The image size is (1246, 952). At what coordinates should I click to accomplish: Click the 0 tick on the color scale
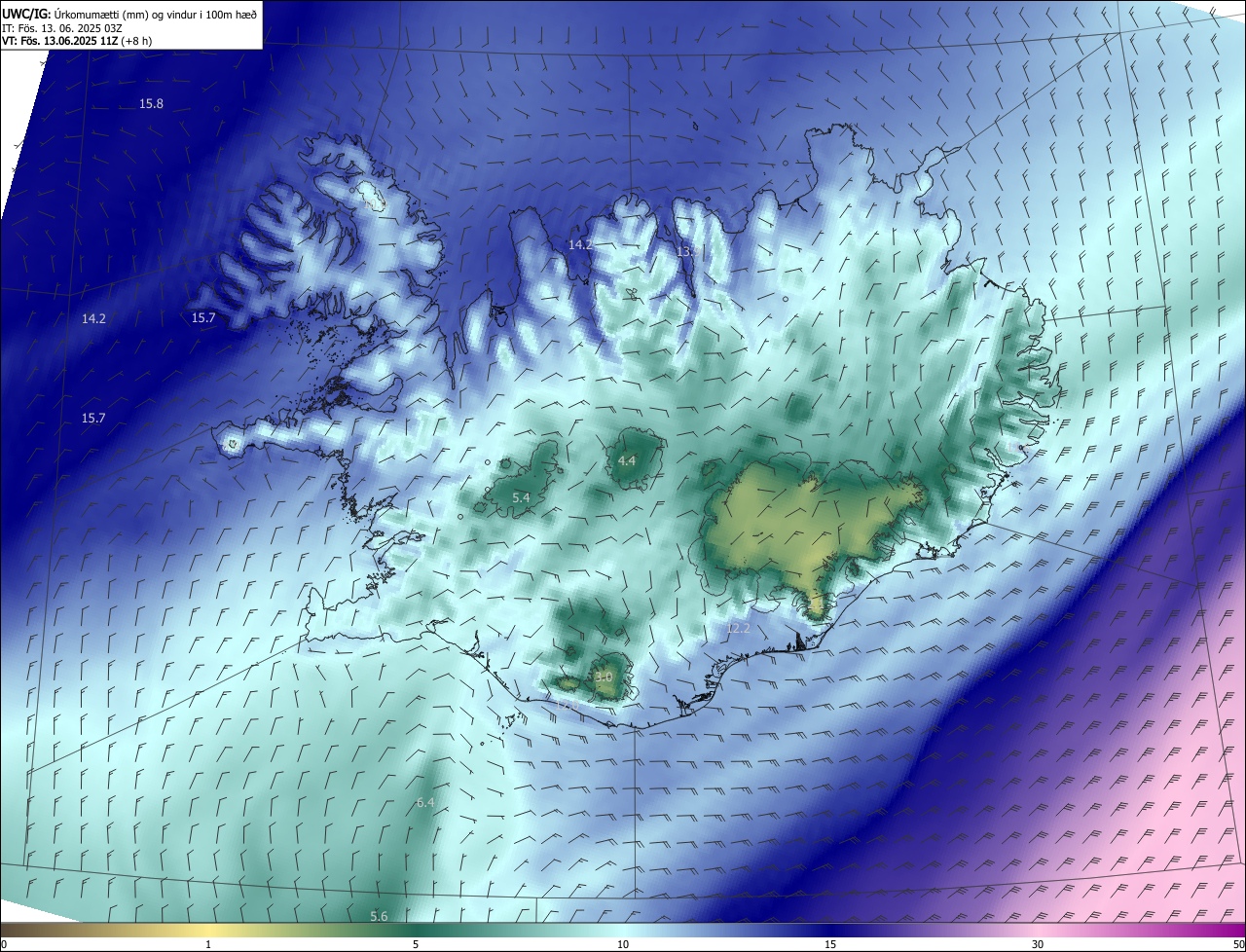(x=4, y=944)
